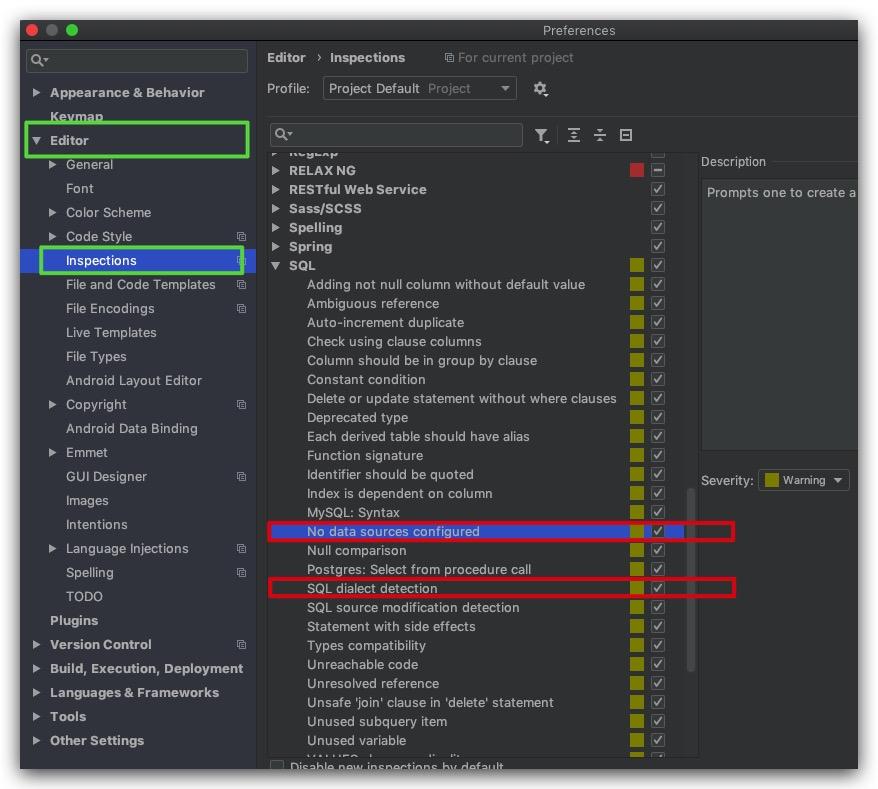The height and width of the screenshot is (789, 878).
Task: Open the Images settings page
Action: tap(87, 501)
